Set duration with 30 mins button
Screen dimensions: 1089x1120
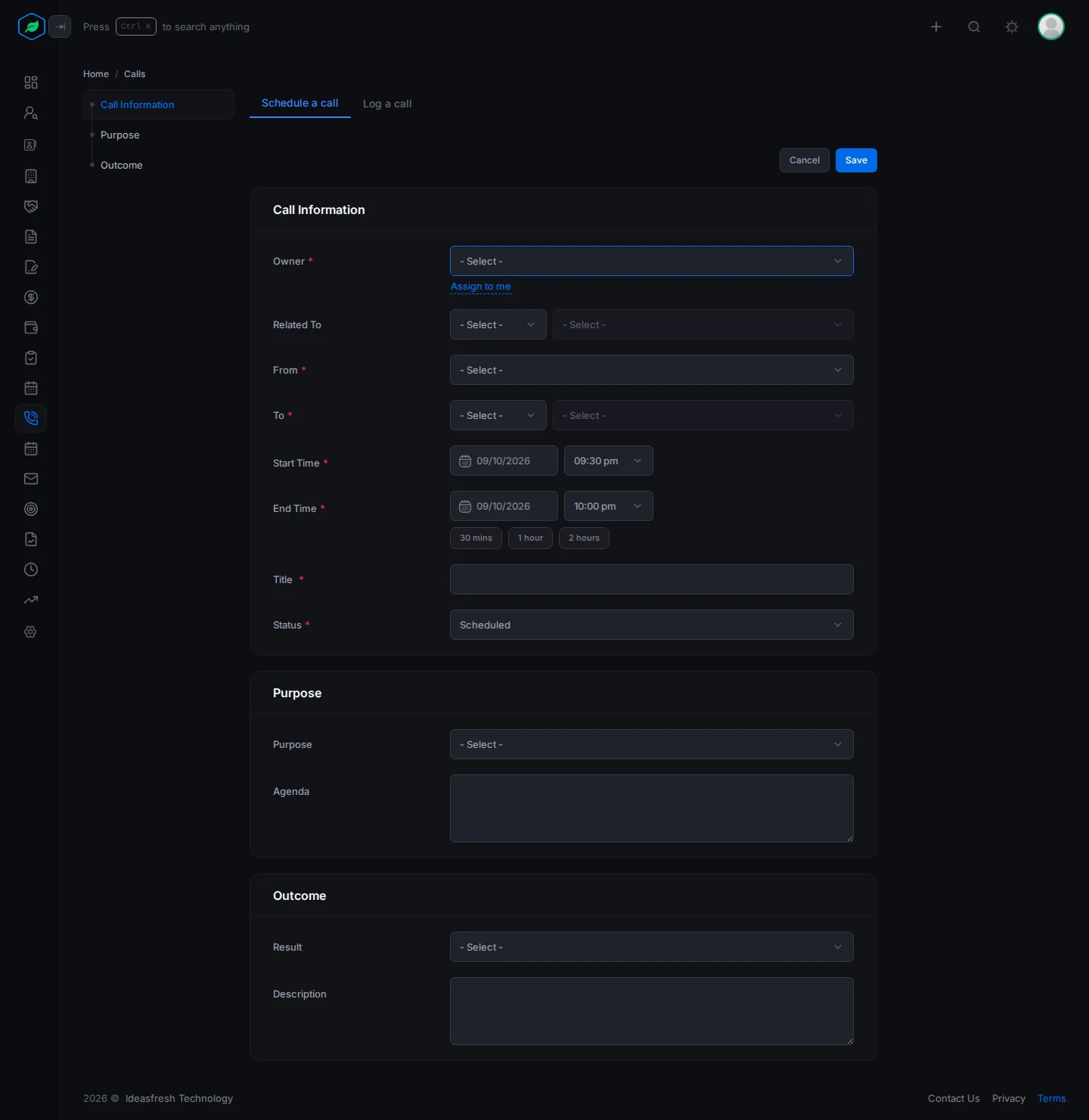(x=476, y=538)
